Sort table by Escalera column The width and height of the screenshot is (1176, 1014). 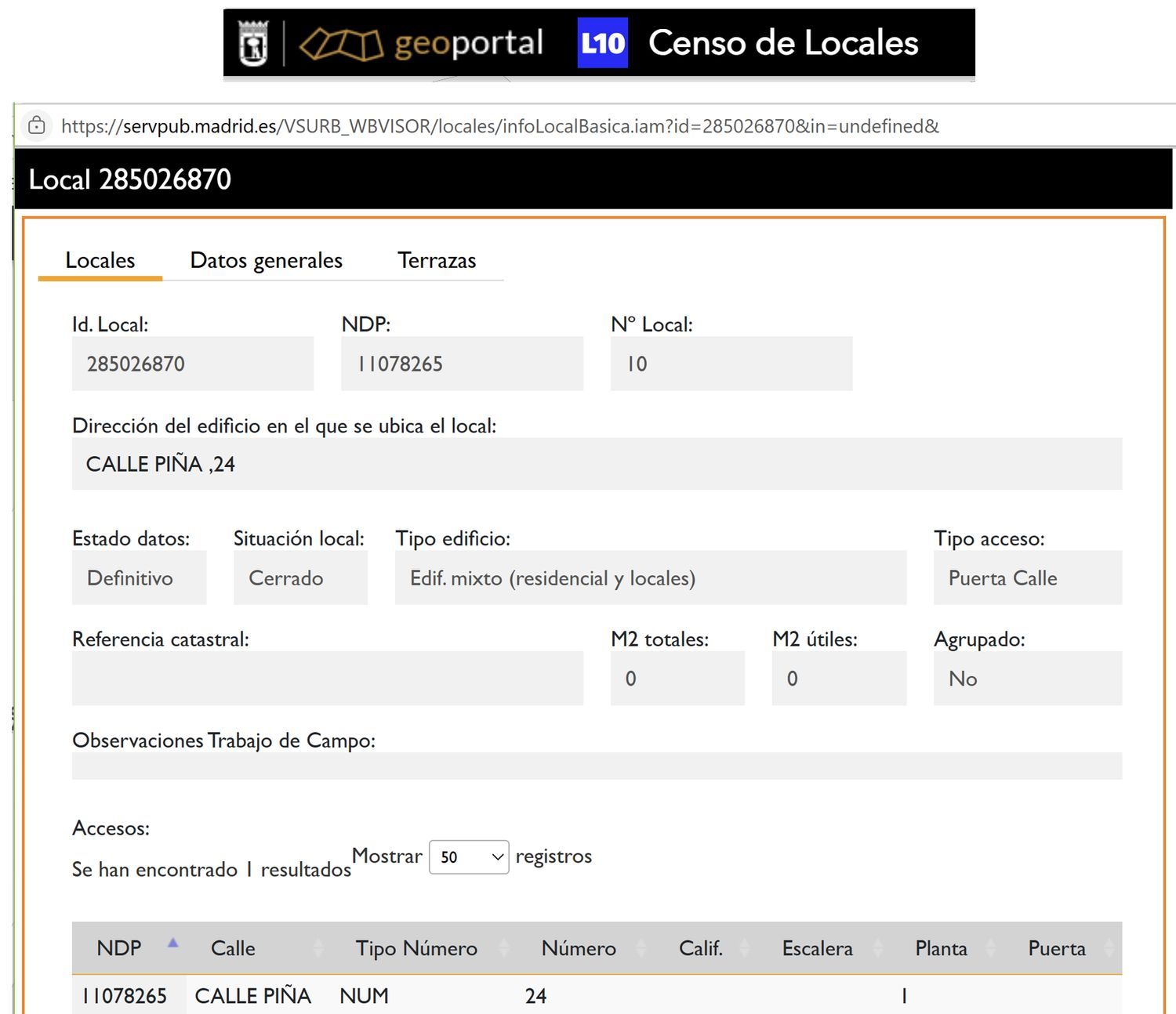point(825,948)
